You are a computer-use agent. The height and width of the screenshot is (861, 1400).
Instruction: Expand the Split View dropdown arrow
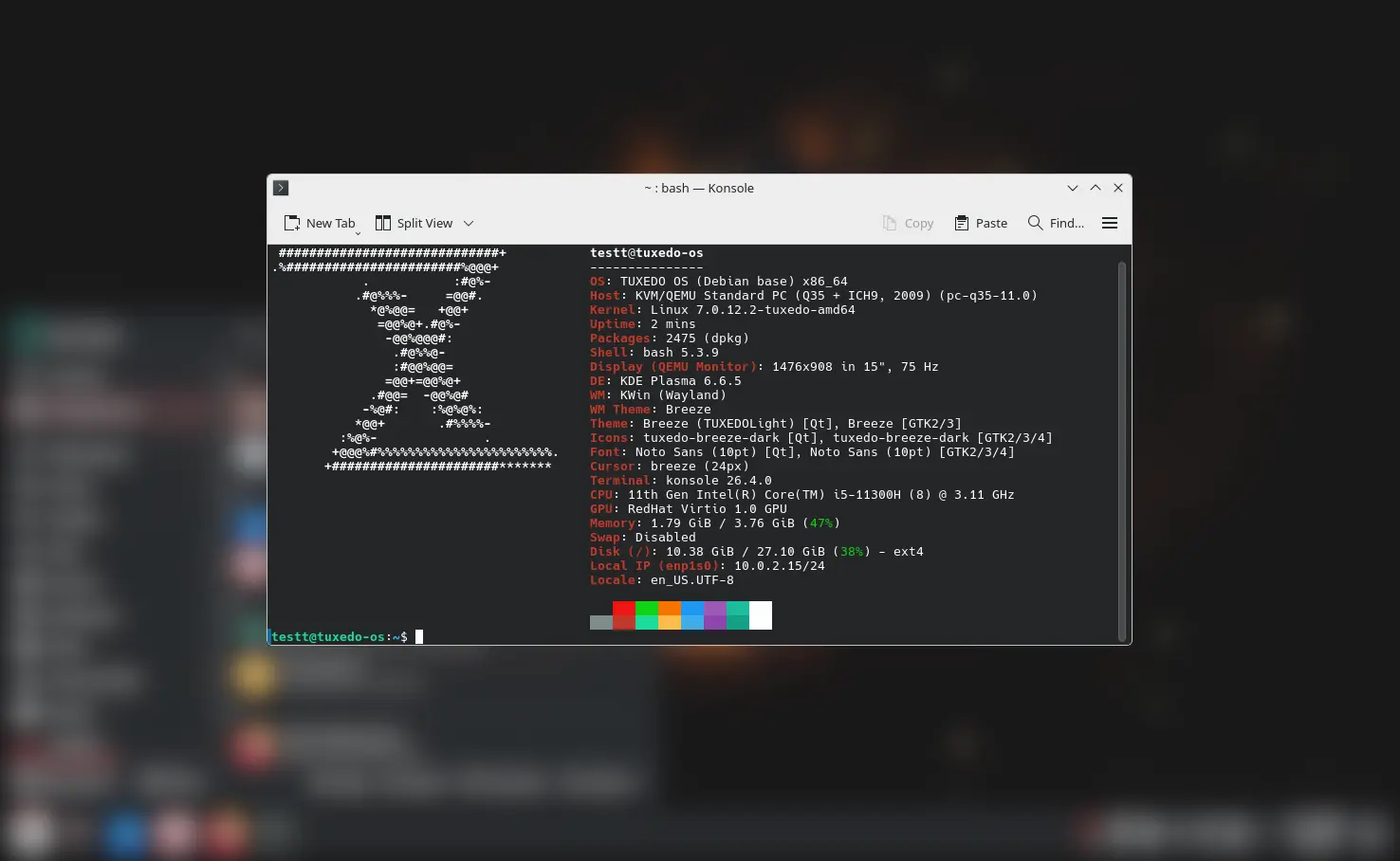[469, 224]
